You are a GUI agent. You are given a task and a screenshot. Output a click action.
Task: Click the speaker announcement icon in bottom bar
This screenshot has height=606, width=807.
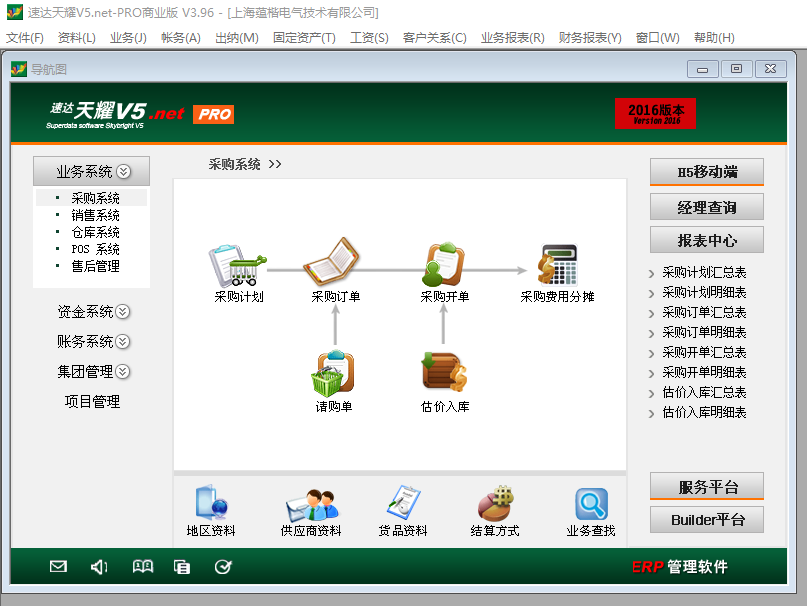coord(99,567)
